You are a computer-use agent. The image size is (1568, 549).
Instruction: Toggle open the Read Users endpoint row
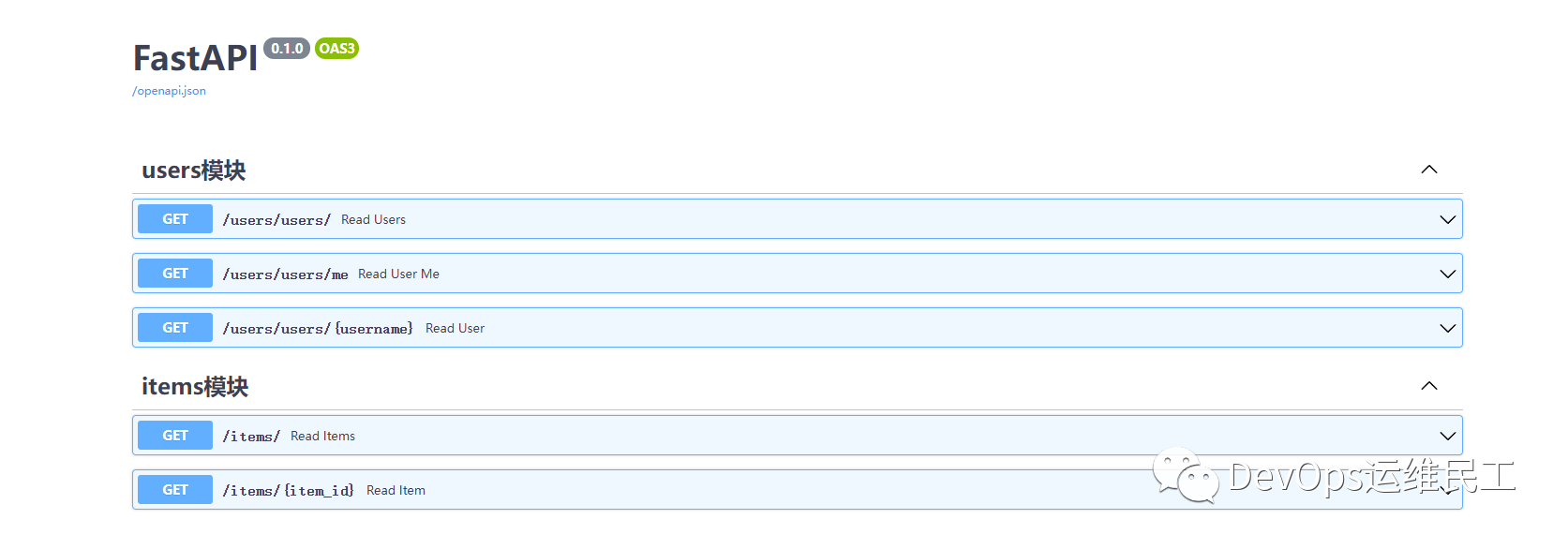coord(1445,218)
